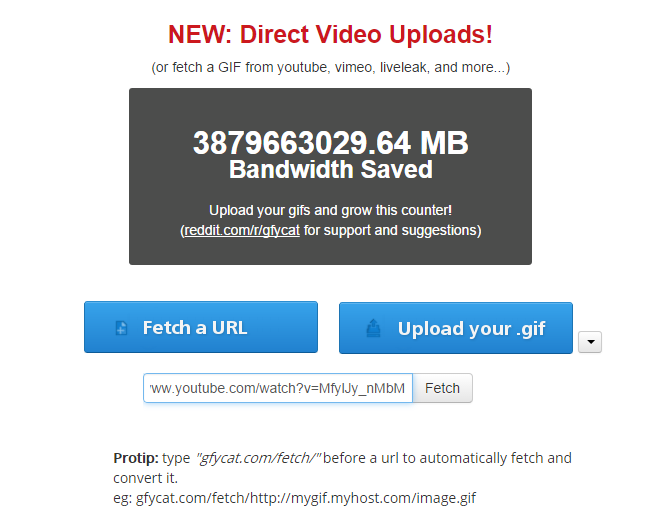
Task: Click the 'NEW: Direct Video Uploads!' heading
Action: click(x=330, y=34)
